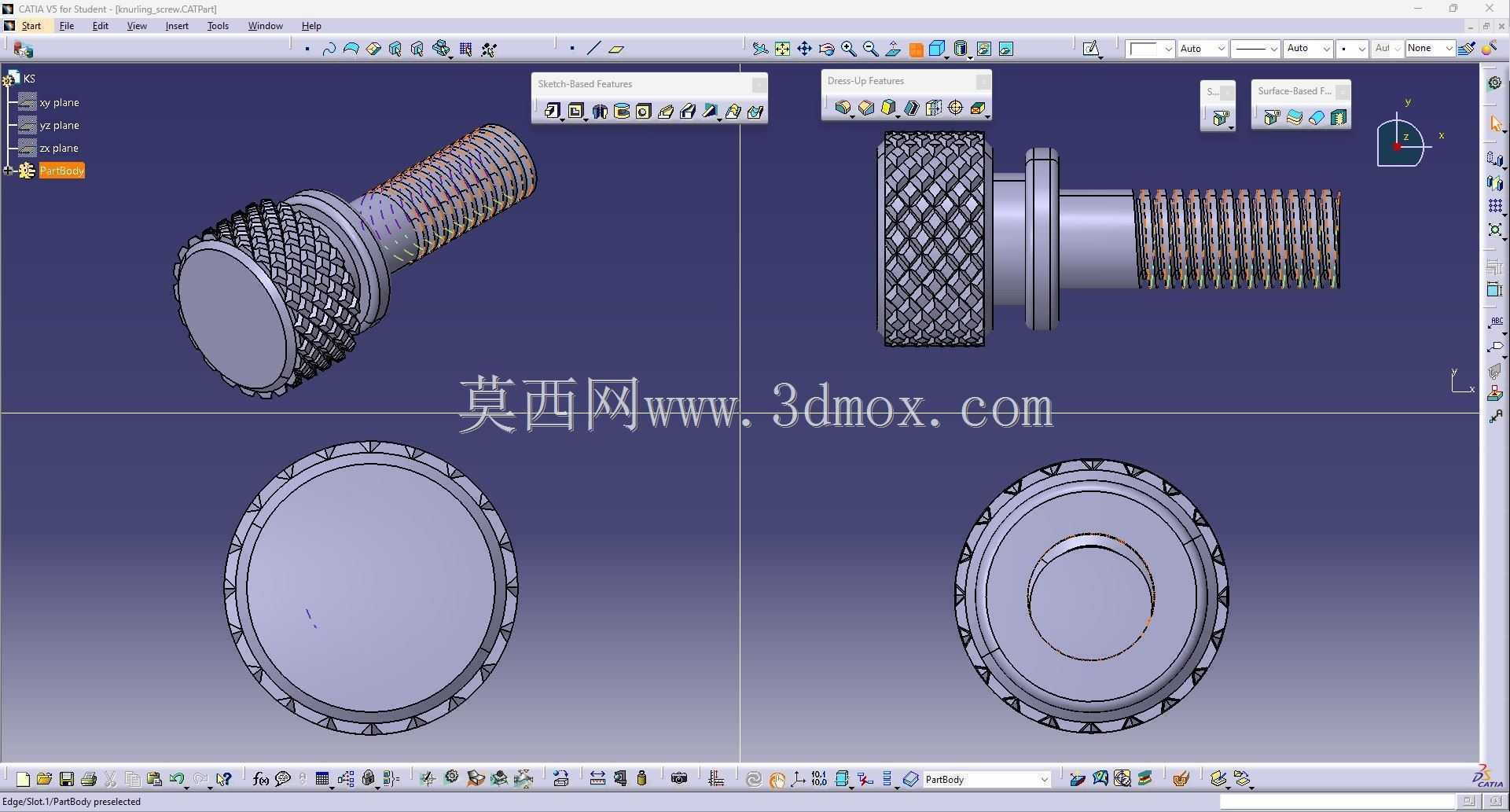Close the Dress-Up Features toolbar
The height and width of the screenshot is (812, 1510).
[x=983, y=81]
